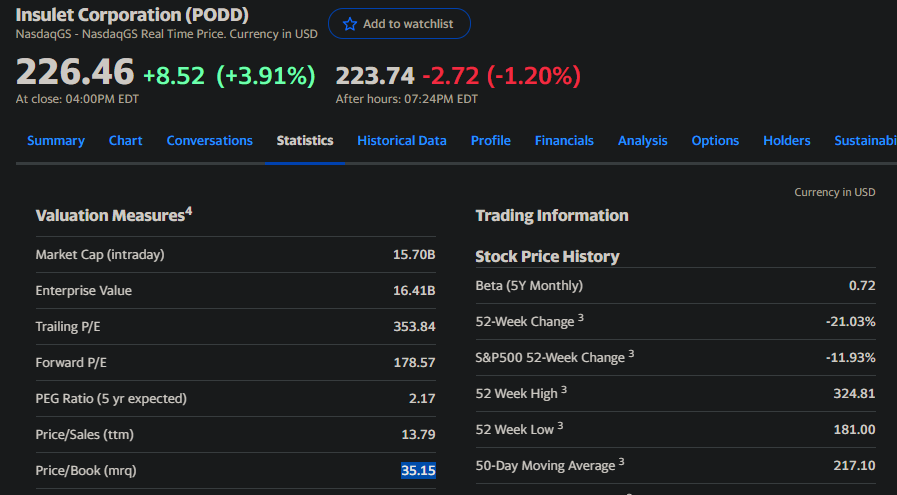Click the -2.72 after-hours change
This screenshot has height=495, width=897.
click(450, 76)
